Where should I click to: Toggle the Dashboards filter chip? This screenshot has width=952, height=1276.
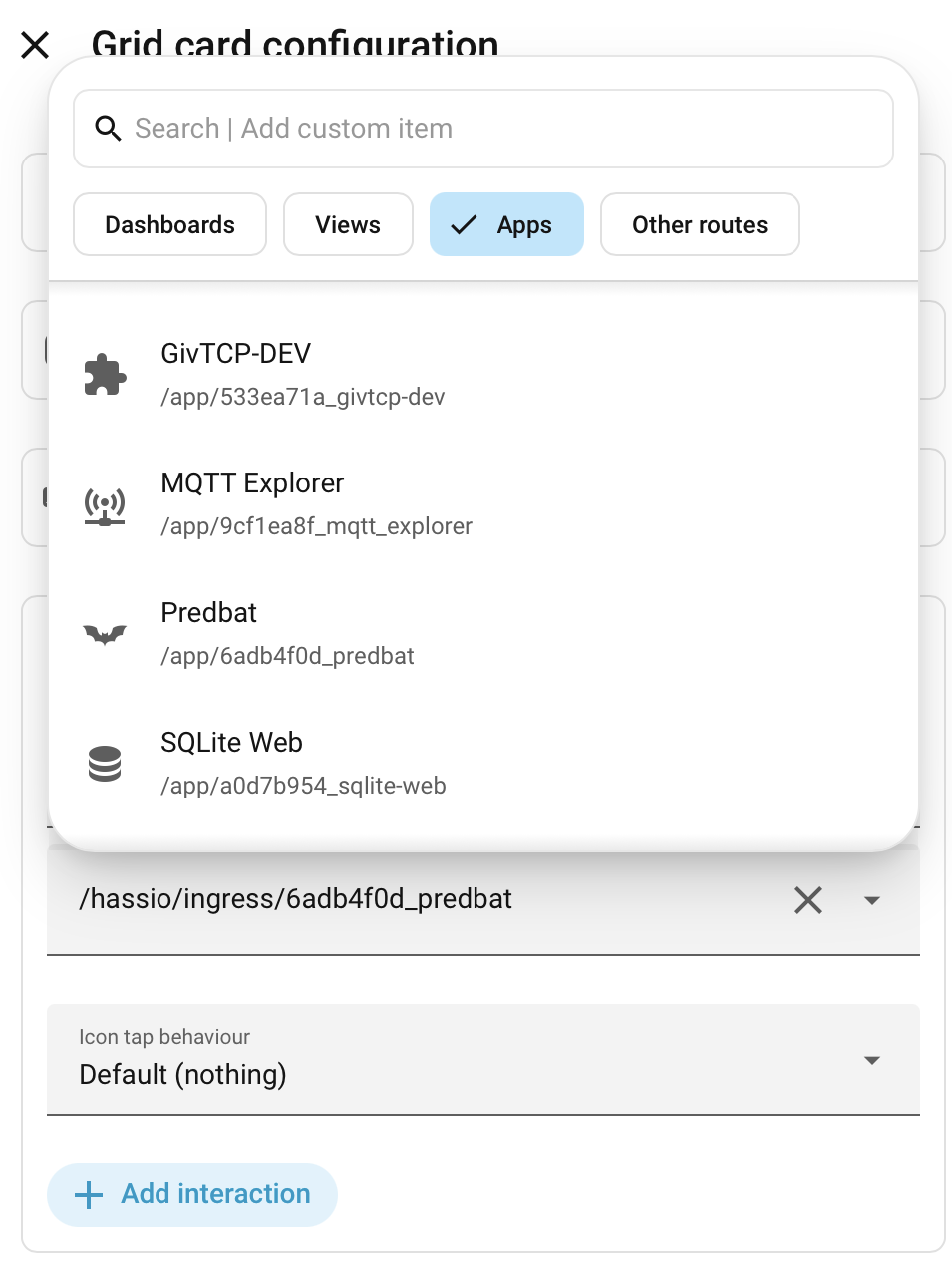click(x=170, y=224)
